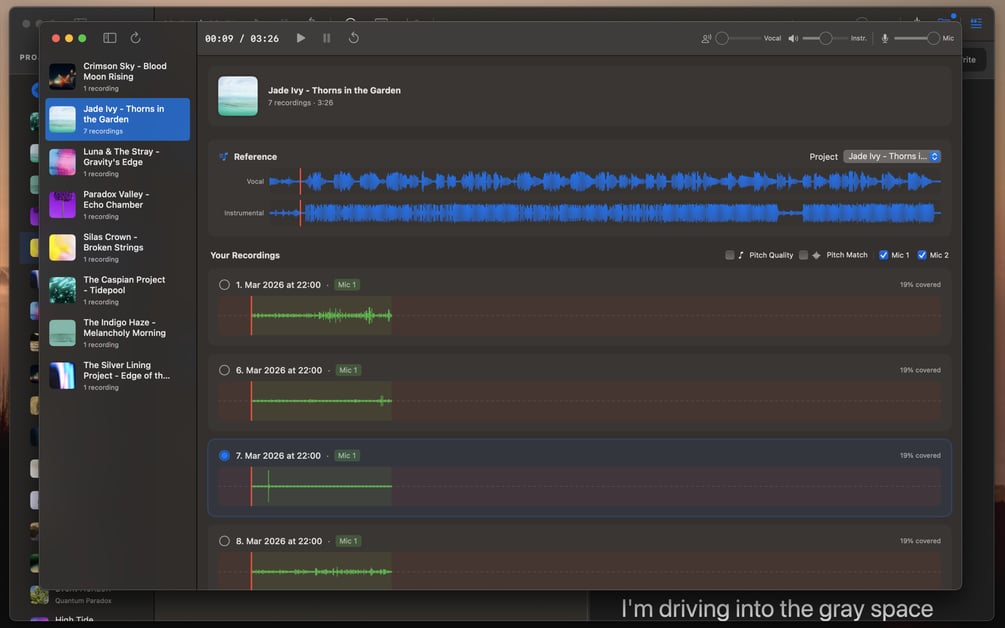Image resolution: width=1005 pixels, height=628 pixels.
Task: Click the 'Reference' section title
Action: tap(255, 156)
